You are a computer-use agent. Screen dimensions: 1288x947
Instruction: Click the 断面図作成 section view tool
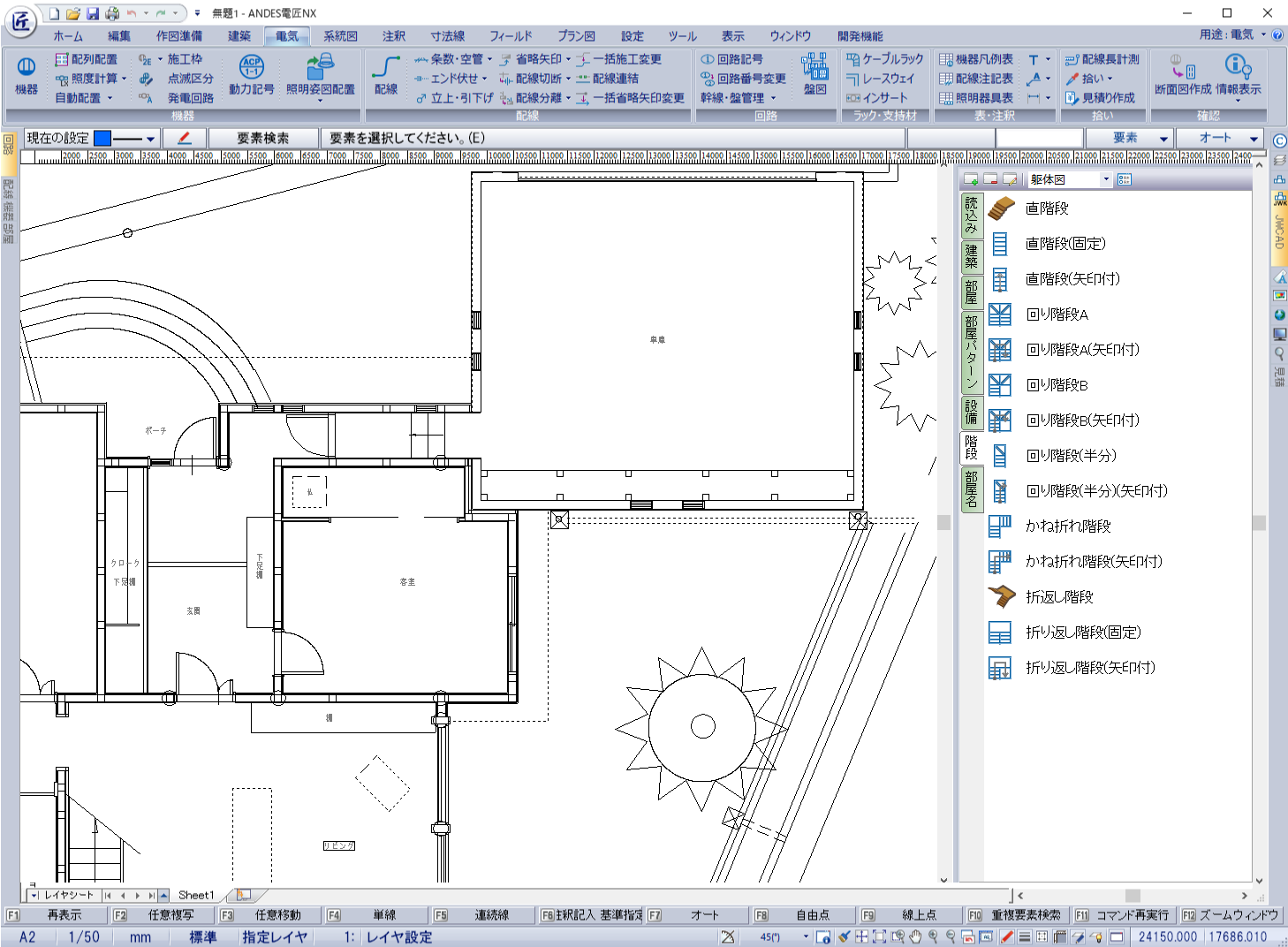pyautogui.click(x=1183, y=75)
